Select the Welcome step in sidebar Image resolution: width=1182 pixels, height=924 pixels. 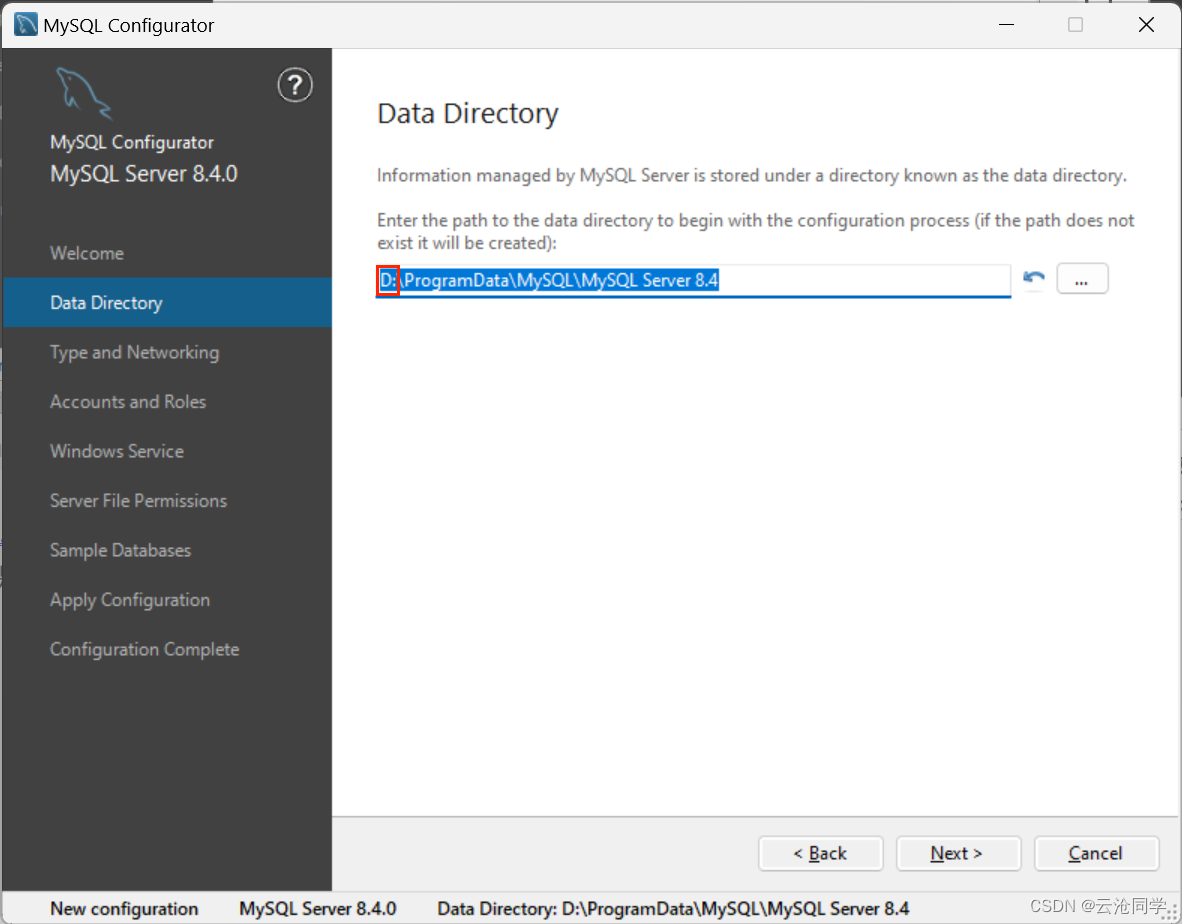87,253
